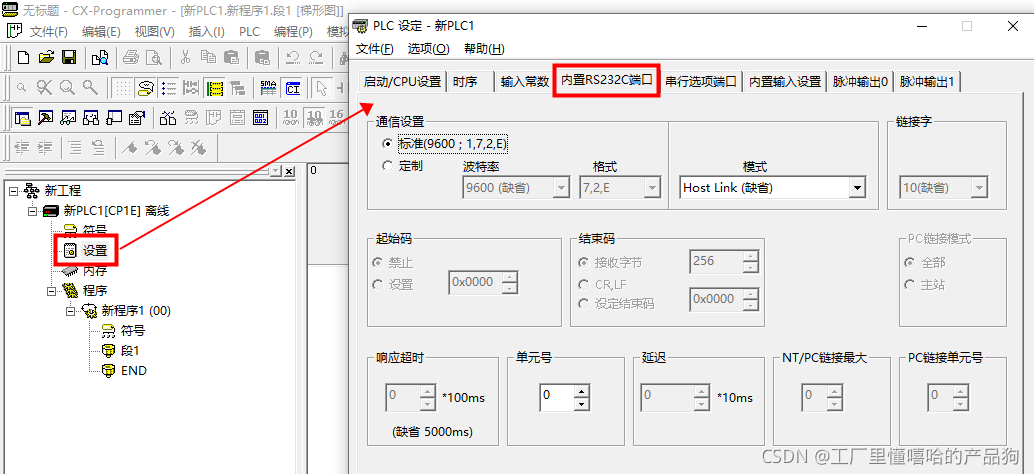Open a project using the folder icon
1034x474 pixels.
point(46,57)
